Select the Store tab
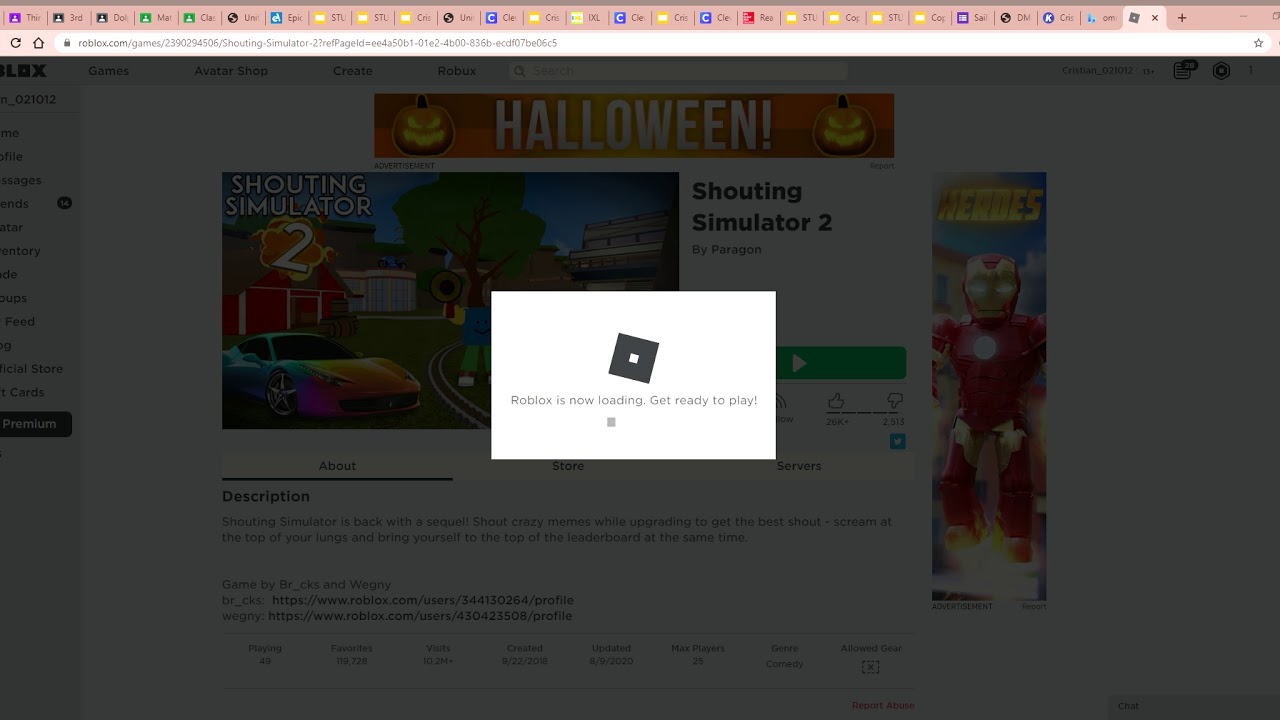Image resolution: width=1280 pixels, height=720 pixels. pos(568,466)
